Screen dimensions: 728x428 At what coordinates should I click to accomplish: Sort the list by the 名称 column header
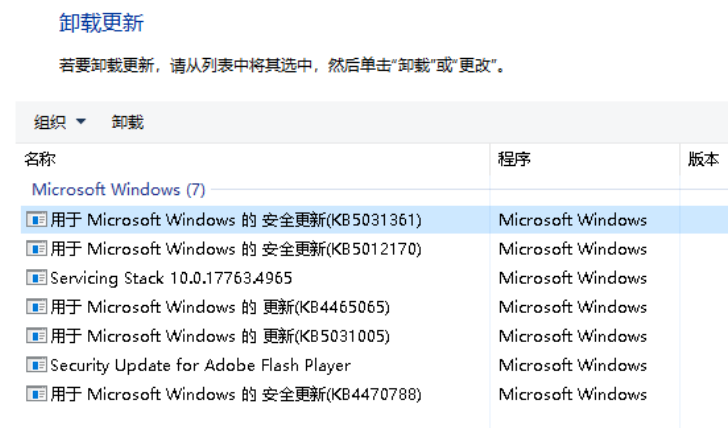tap(40, 159)
